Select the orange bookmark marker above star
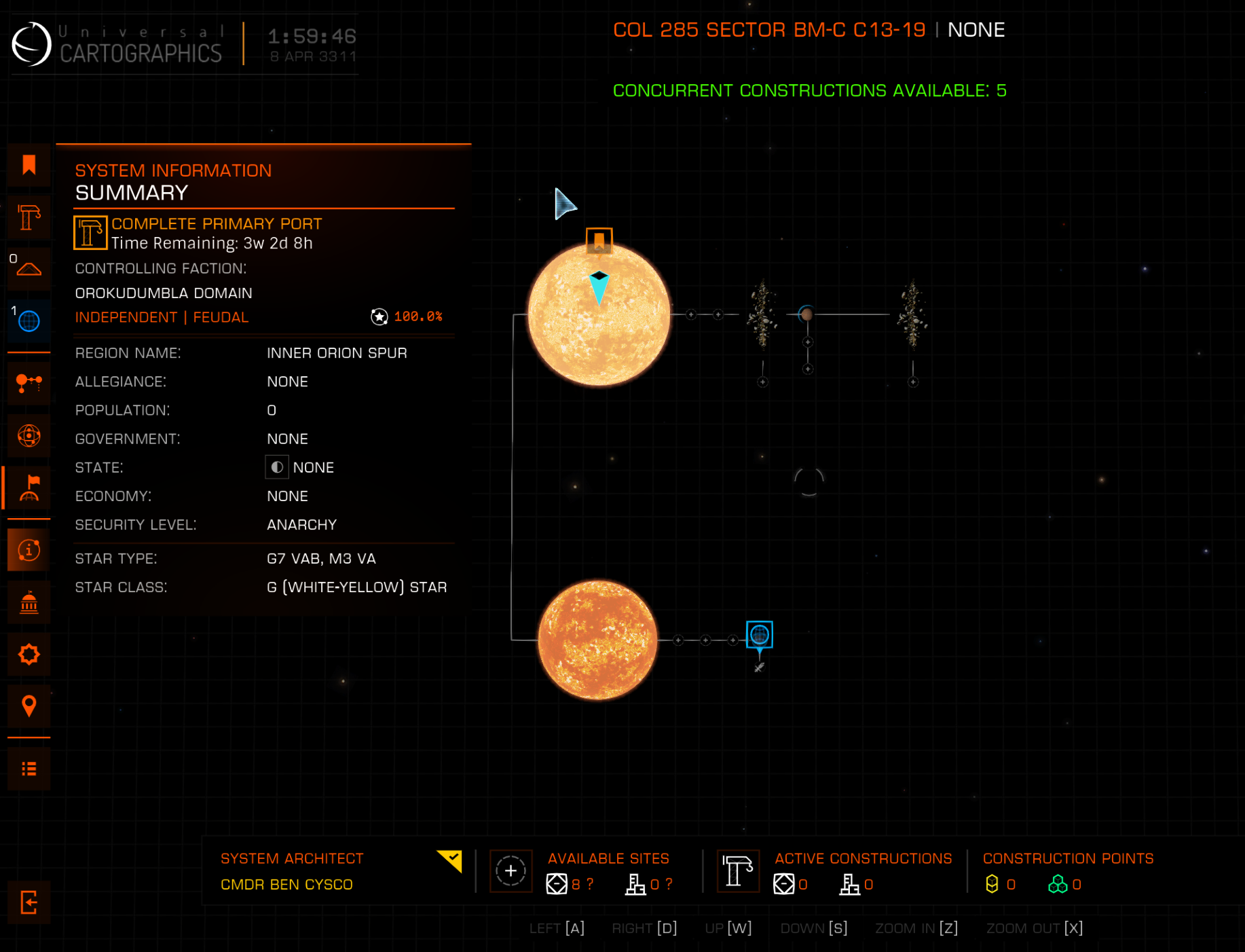 pyautogui.click(x=599, y=240)
